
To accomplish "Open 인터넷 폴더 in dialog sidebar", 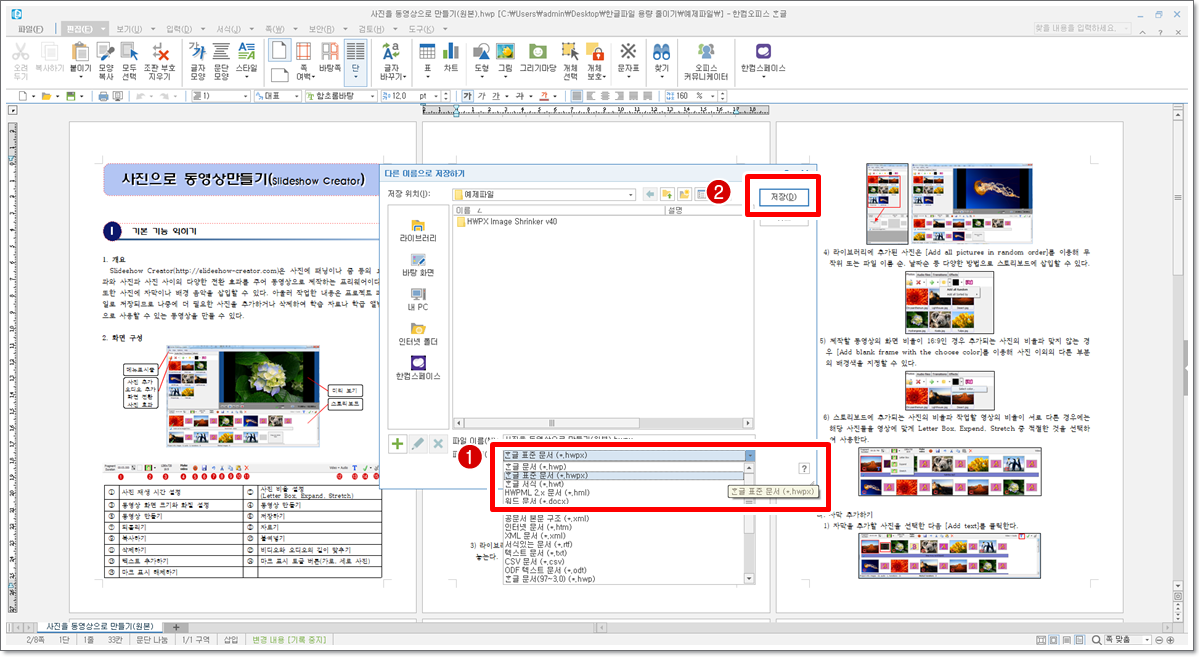I will point(418,334).
